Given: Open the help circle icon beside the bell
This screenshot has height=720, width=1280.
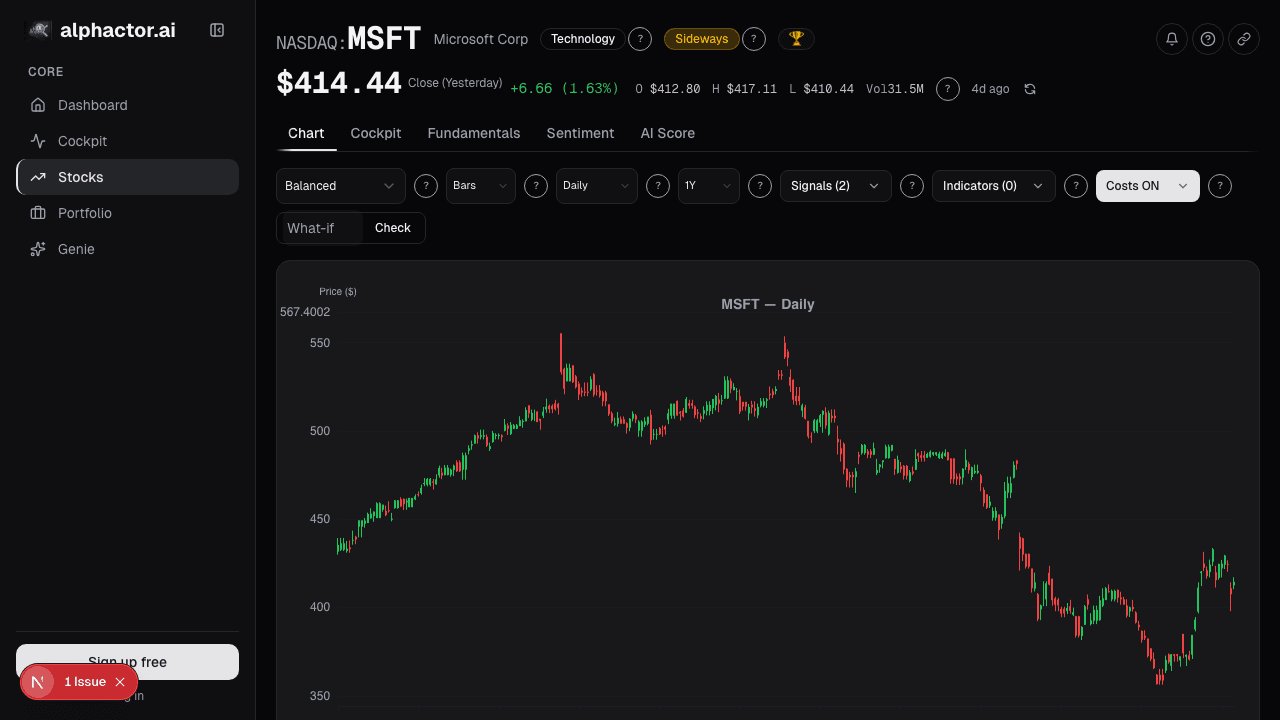Looking at the screenshot, I should coord(1208,39).
